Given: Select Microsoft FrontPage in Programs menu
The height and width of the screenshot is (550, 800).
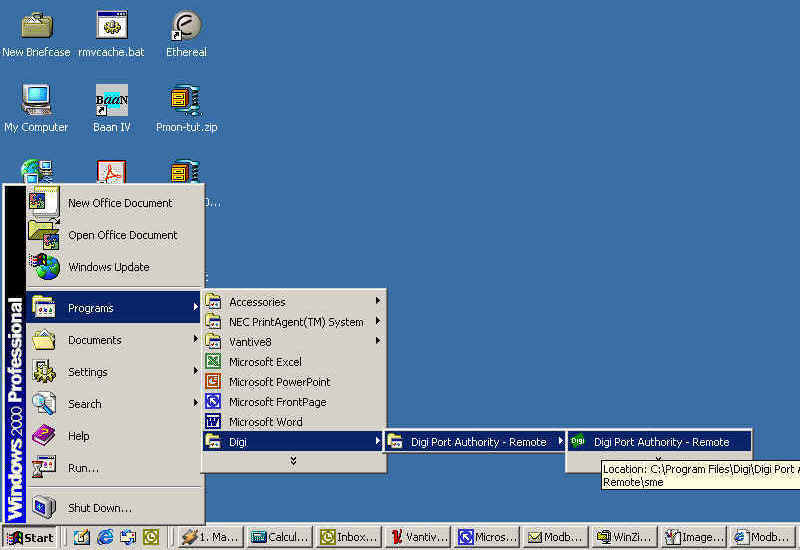Looking at the screenshot, I should [x=277, y=402].
